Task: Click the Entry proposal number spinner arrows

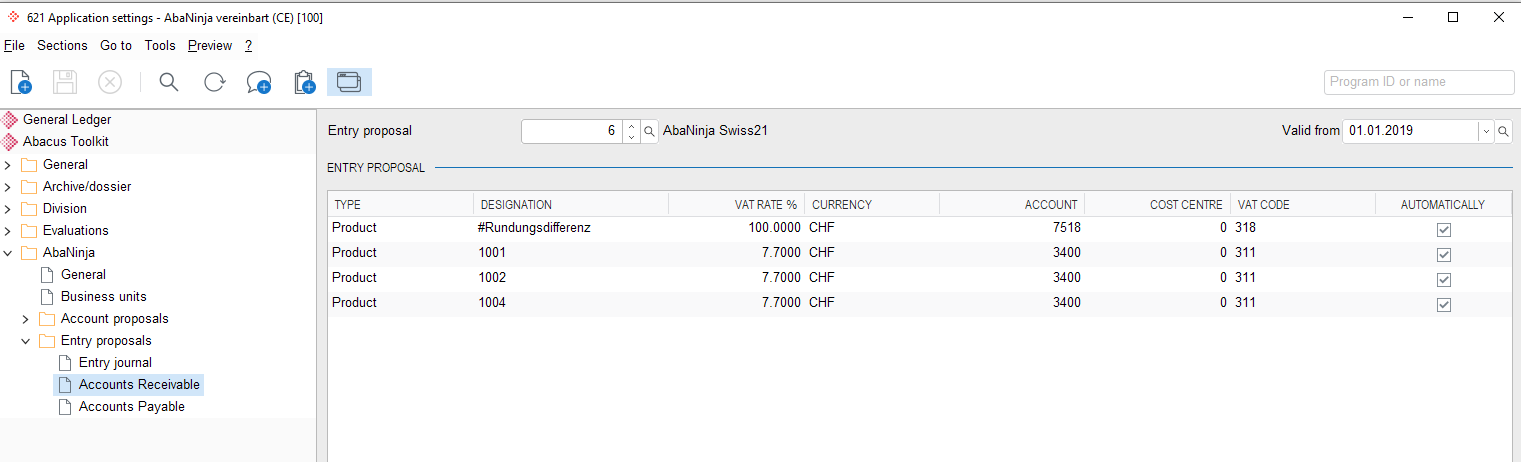Action: [x=631, y=131]
